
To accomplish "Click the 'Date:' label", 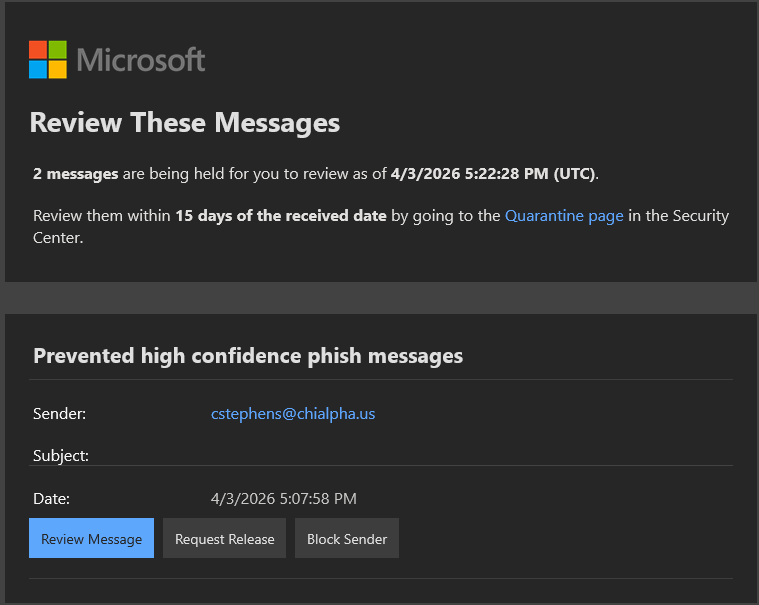I will 51,499.
